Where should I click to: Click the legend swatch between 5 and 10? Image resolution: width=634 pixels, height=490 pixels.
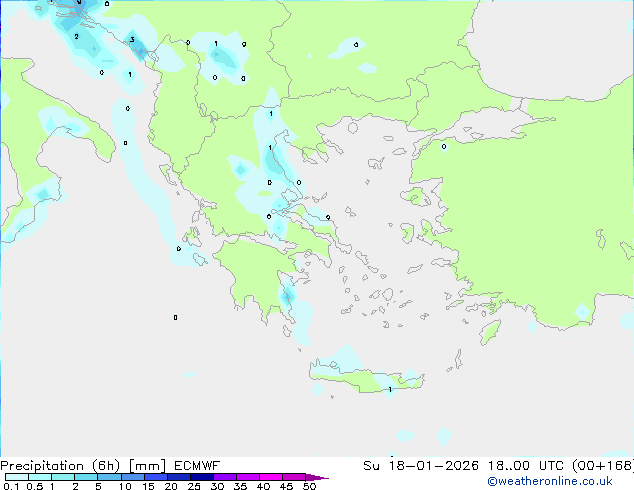click(x=109, y=477)
